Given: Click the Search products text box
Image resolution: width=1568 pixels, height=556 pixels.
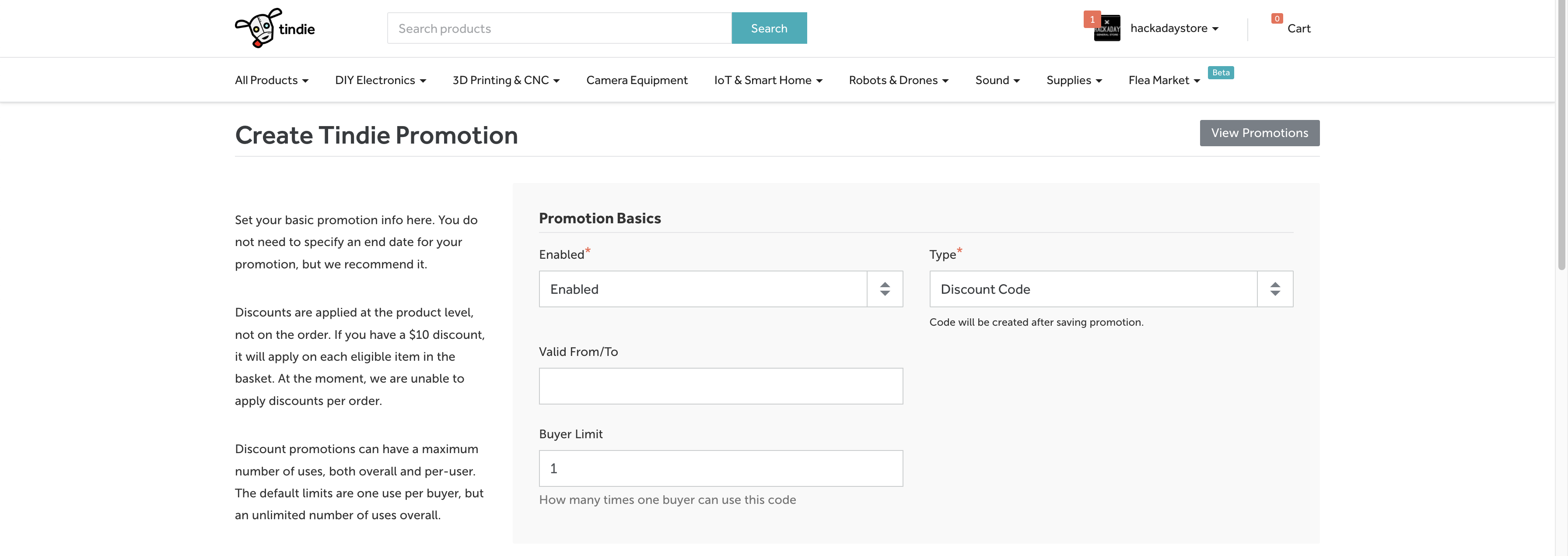Looking at the screenshot, I should tap(559, 28).
